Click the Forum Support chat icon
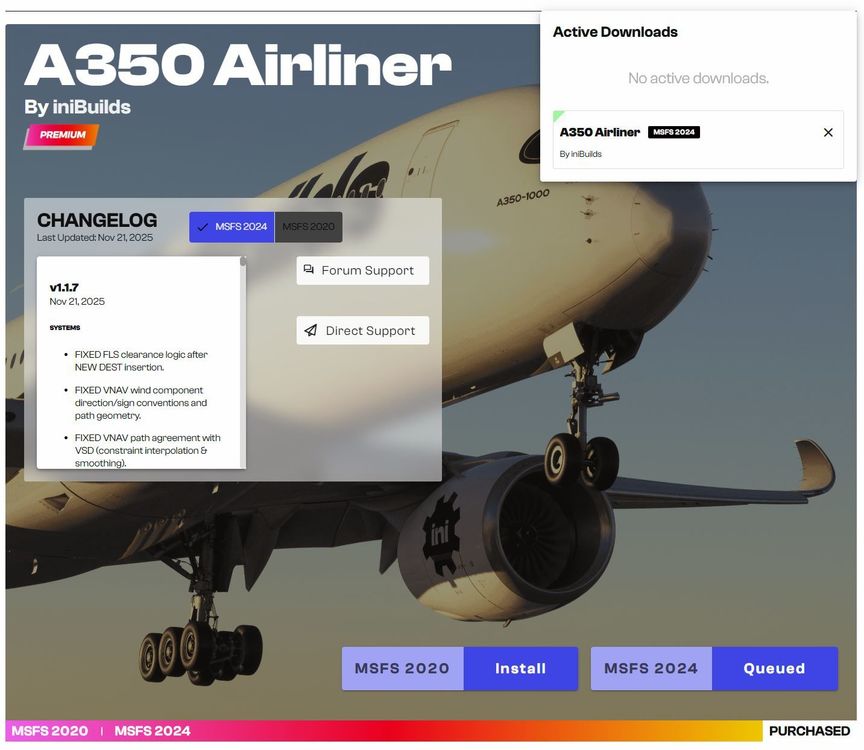 pos(309,269)
